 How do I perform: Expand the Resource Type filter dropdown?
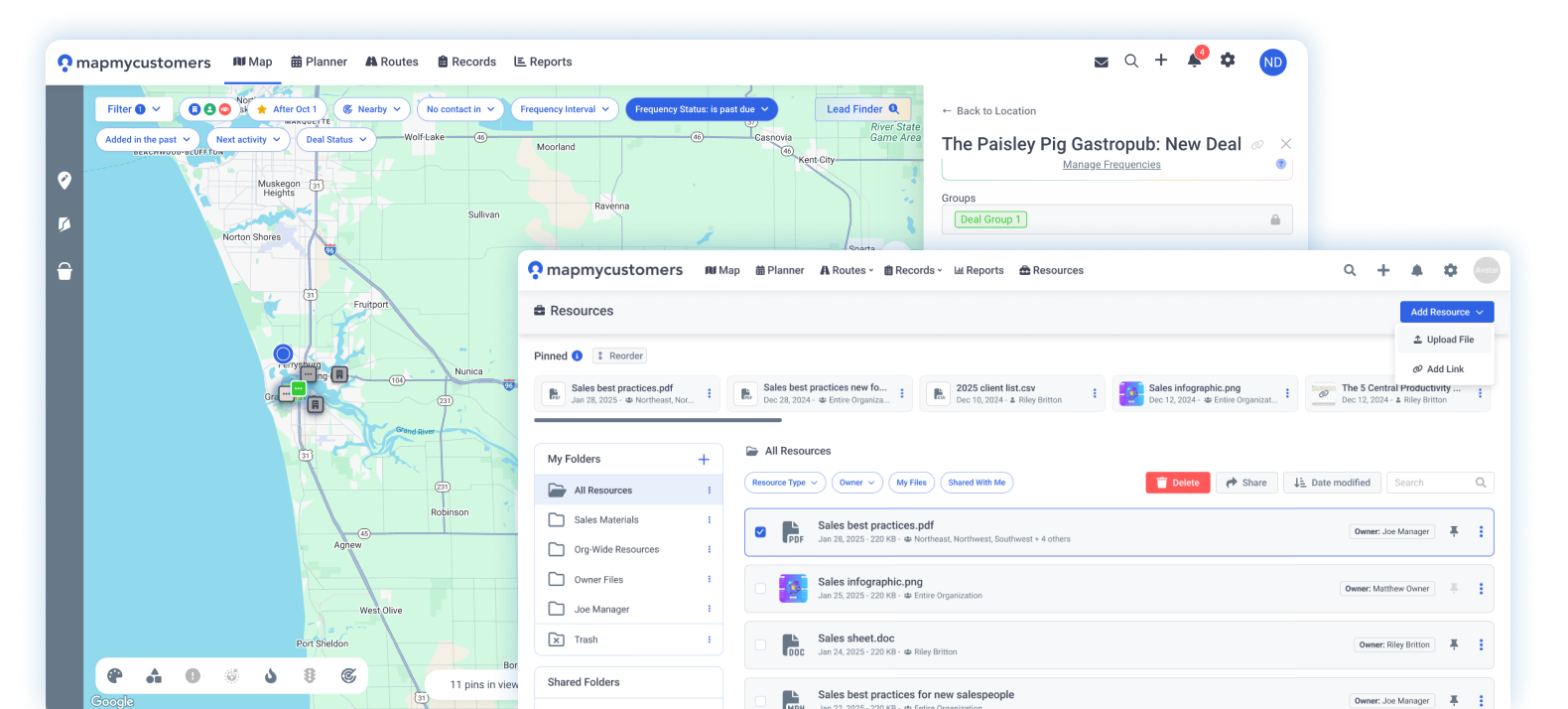[x=784, y=483]
